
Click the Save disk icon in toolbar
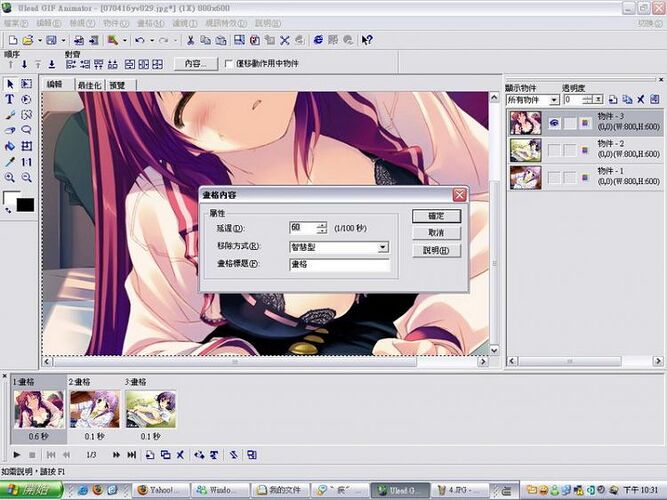(51, 40)
